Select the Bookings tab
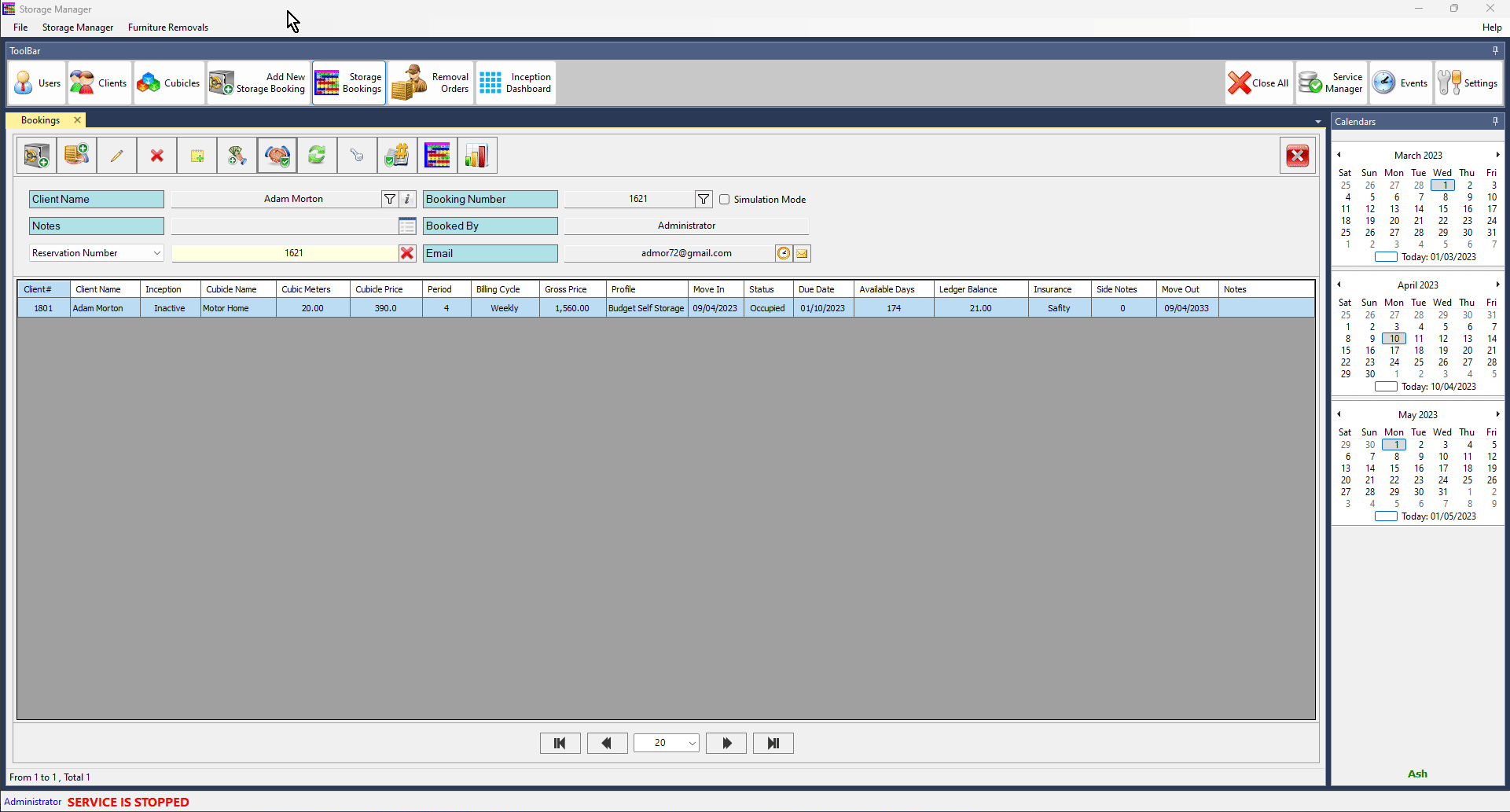 point(41,120)
